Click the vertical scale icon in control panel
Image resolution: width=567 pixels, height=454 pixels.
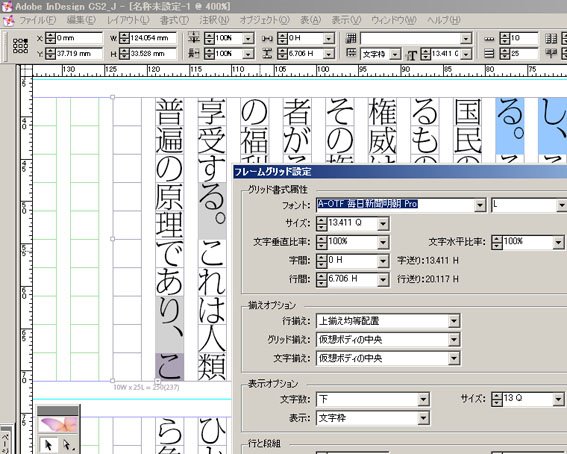point(194,38)
